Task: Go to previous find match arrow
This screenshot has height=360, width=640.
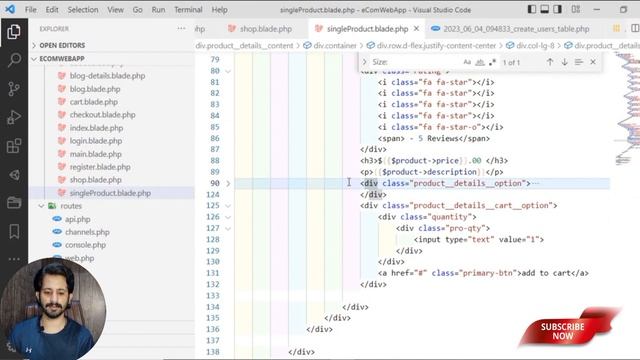Action: (550, 62)
